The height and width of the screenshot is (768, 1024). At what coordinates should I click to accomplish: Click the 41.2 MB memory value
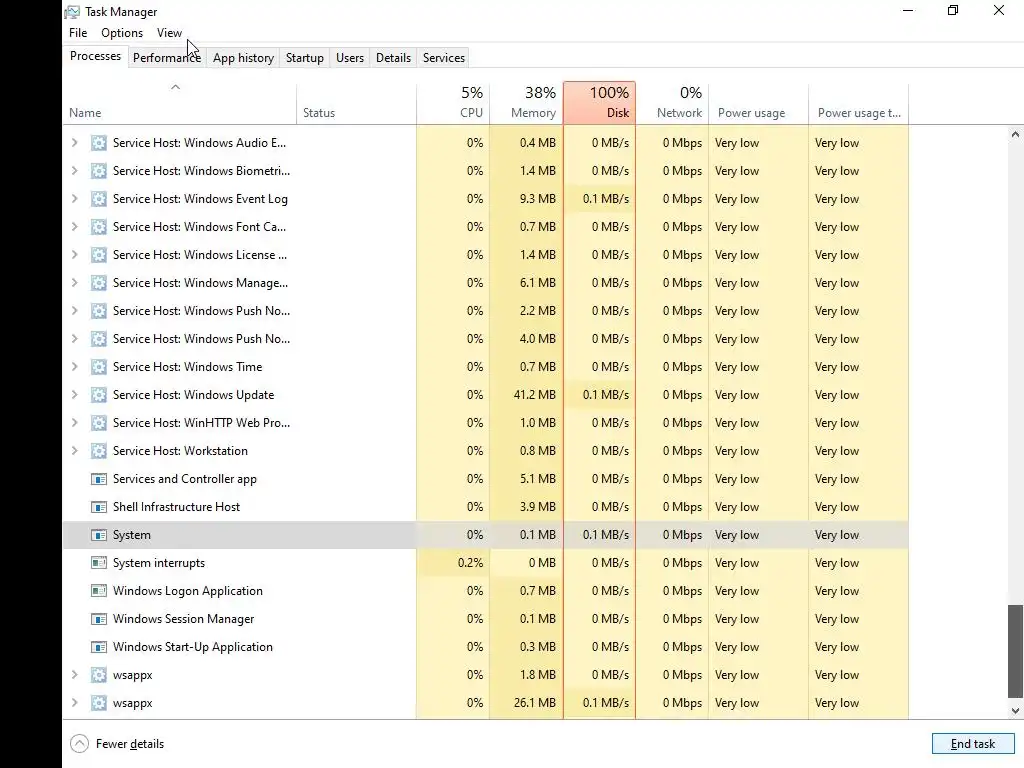(x=534, y=395)
